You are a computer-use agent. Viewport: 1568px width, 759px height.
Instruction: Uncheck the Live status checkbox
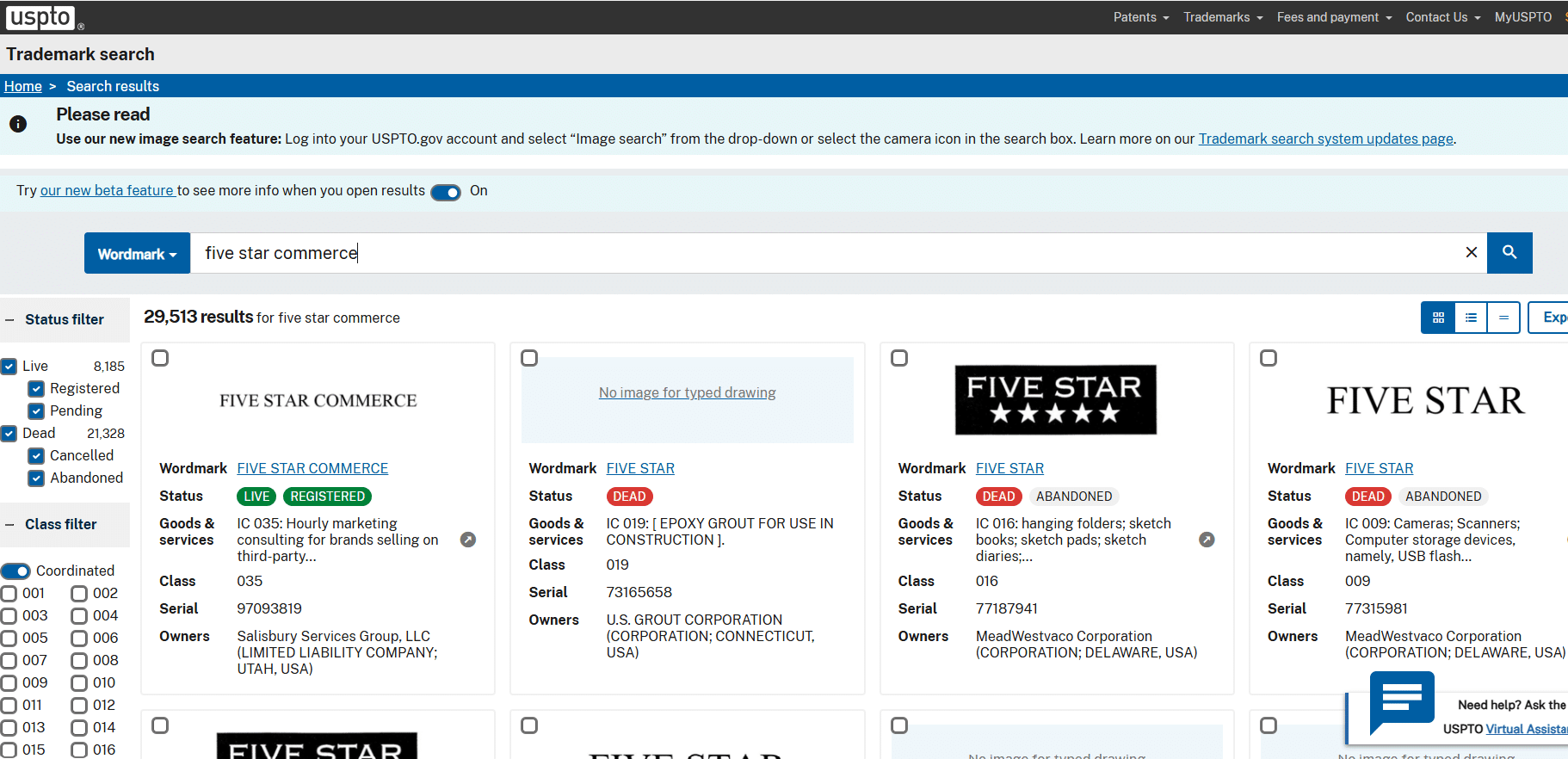tap(9, 367)
